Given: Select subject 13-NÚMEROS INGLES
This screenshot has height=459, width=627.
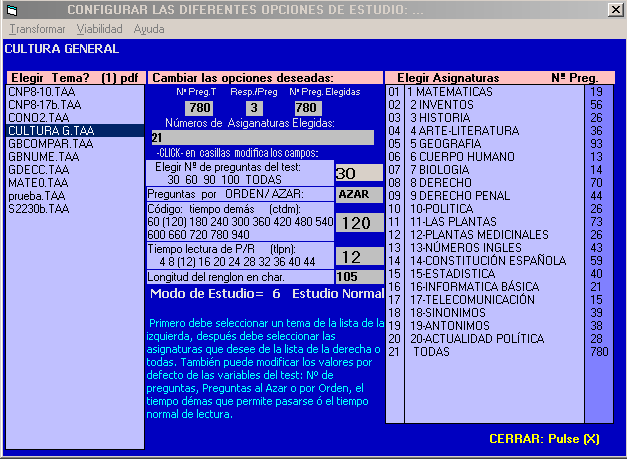Looking at the screenshot, I should point(494,247).
